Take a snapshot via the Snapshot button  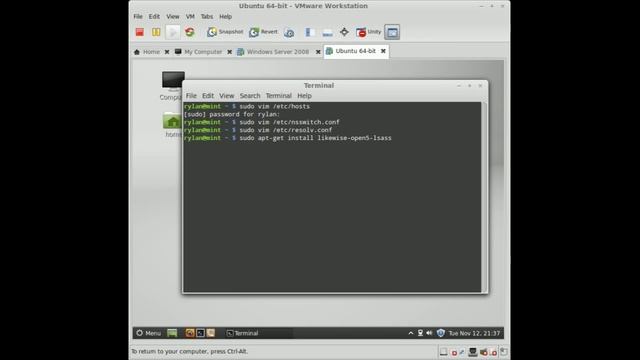coord(225,32)
